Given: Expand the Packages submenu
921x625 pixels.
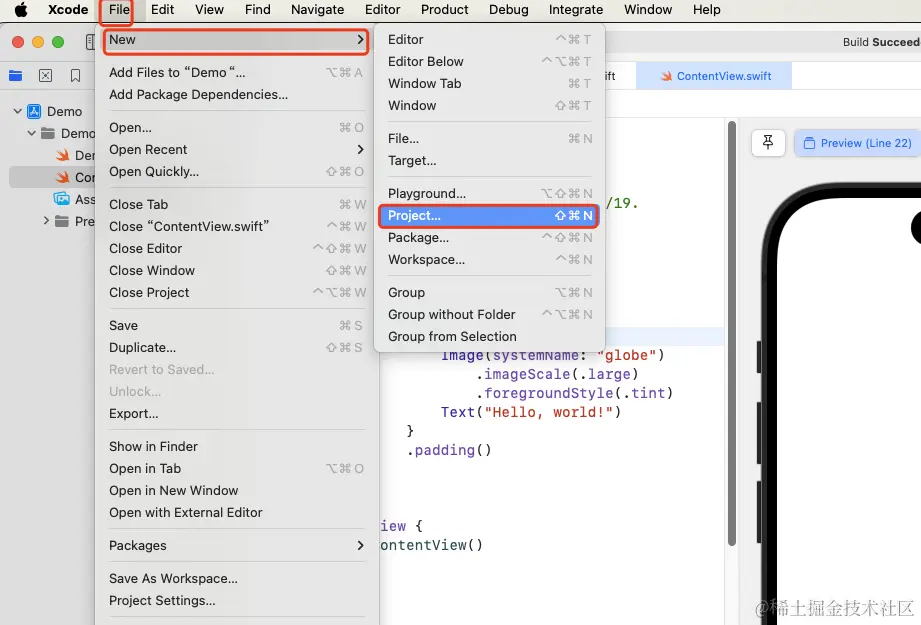Looking at the screenshot, I should tap(236, 545).
